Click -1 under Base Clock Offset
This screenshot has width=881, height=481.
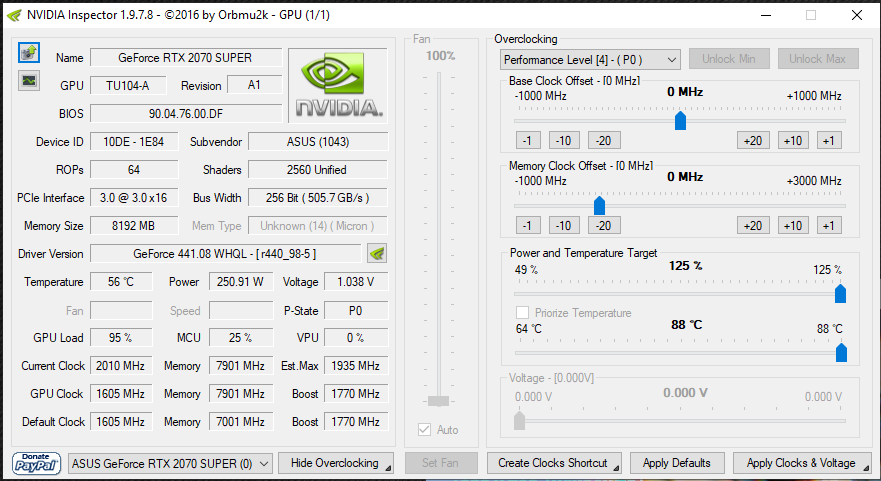[x=528, y=140]
